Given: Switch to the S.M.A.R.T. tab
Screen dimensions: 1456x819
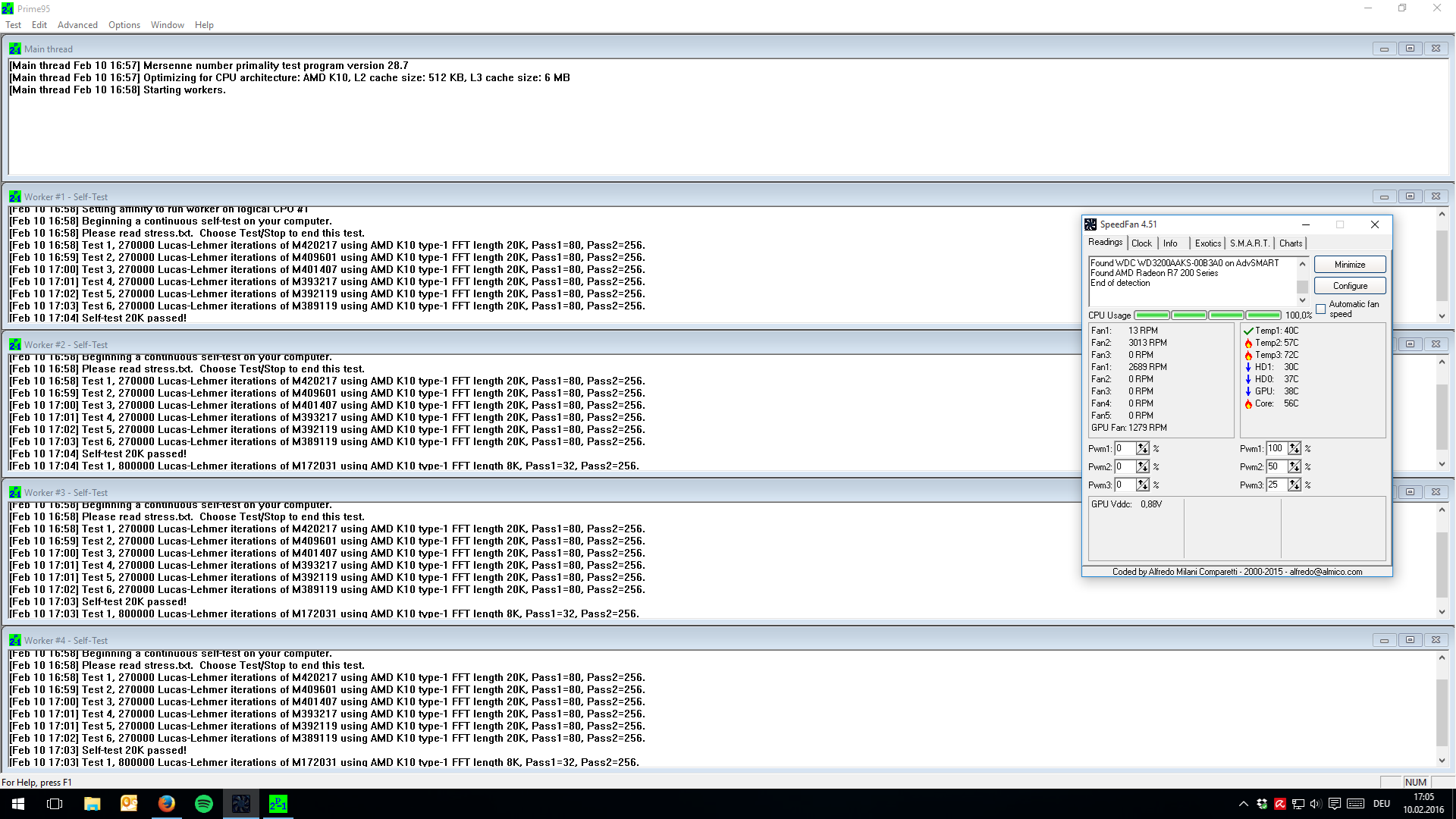Looking at the screenshot, I should pyautogui.click(x=1249, y=243).
